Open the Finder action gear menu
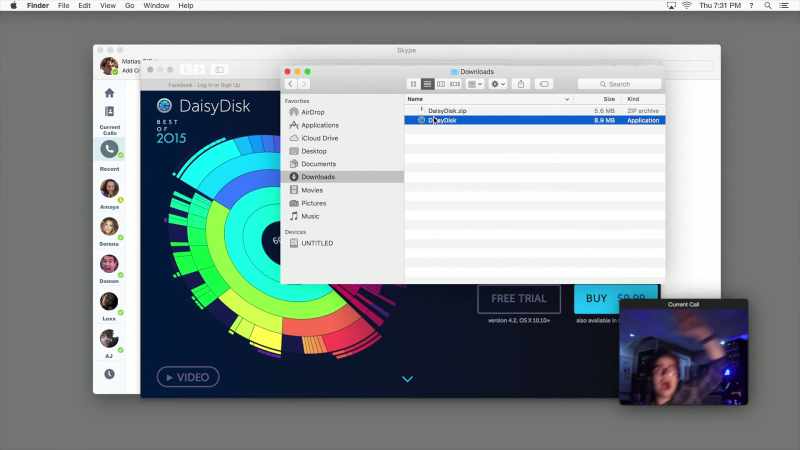Viewport: 800px width, 450px height. (x=498, y=84)
